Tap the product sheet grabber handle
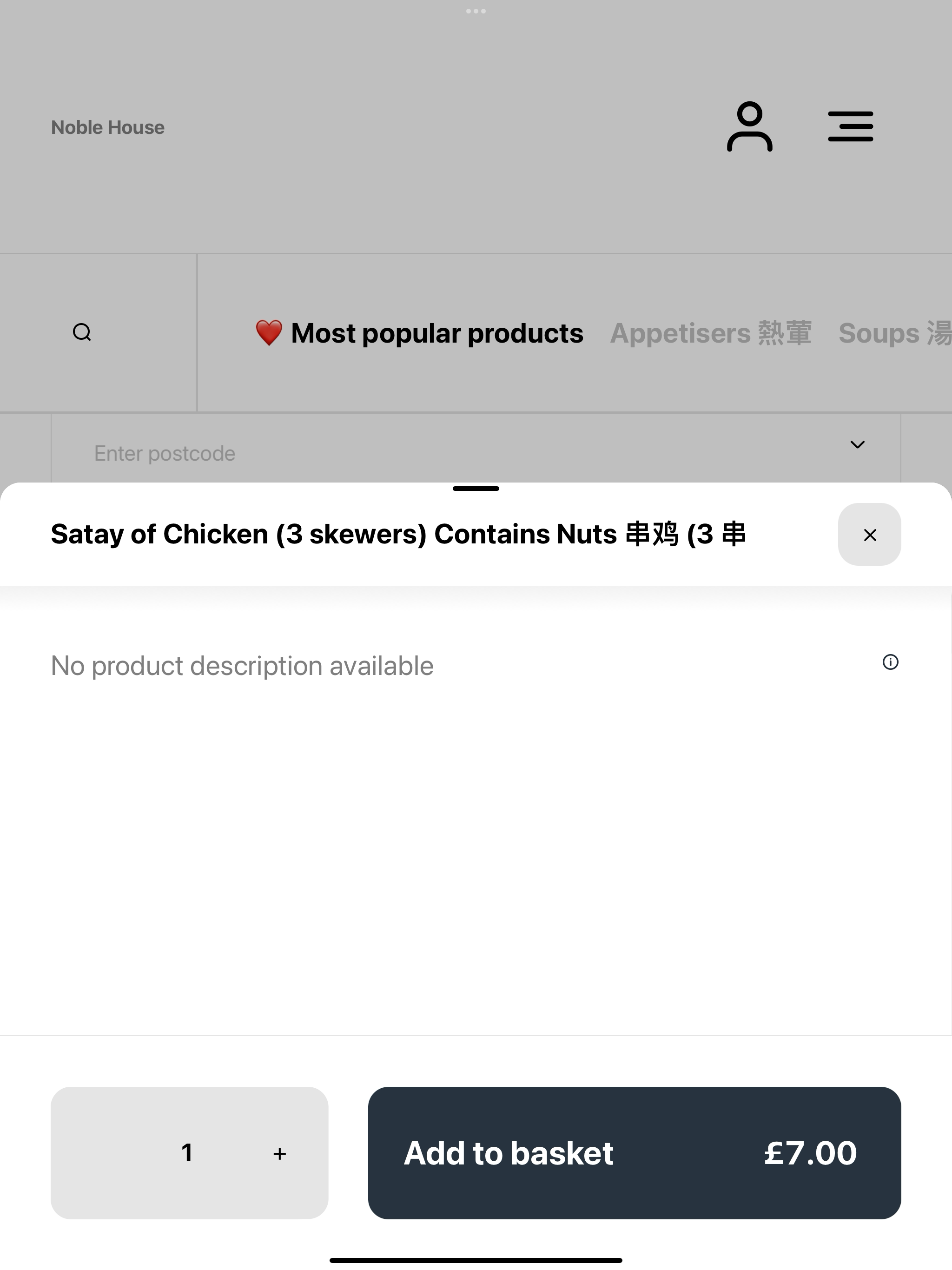This screenshot has width=952, height=1270. point(476,489)
